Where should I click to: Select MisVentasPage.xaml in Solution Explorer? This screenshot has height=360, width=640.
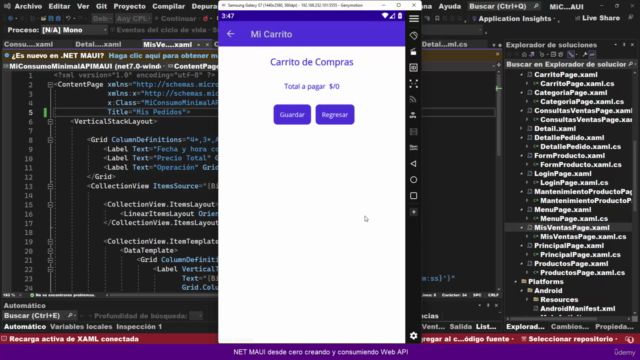tap(571, 228)
